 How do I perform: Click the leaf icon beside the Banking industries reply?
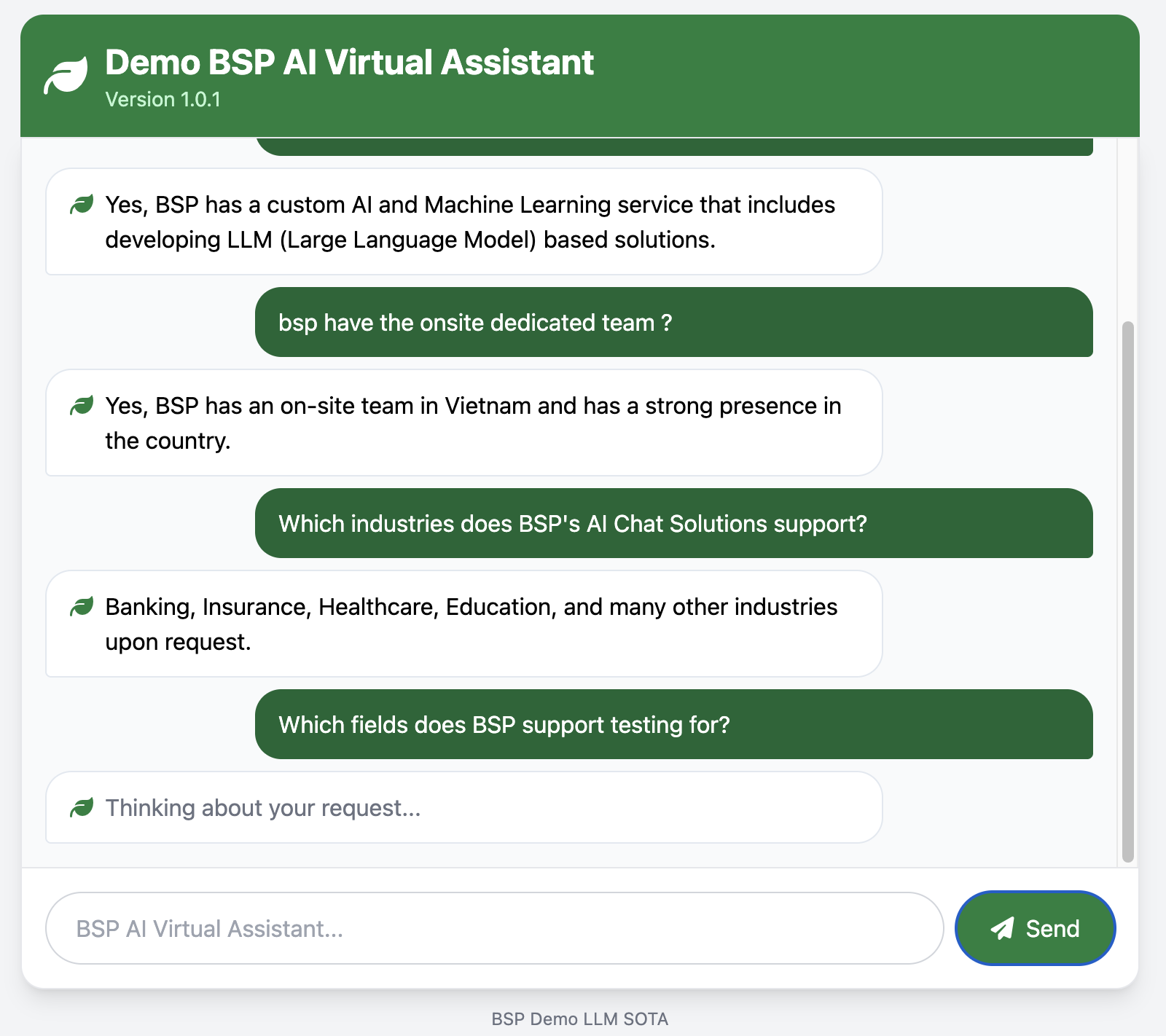pyautogui.click(x=82, y=607)
